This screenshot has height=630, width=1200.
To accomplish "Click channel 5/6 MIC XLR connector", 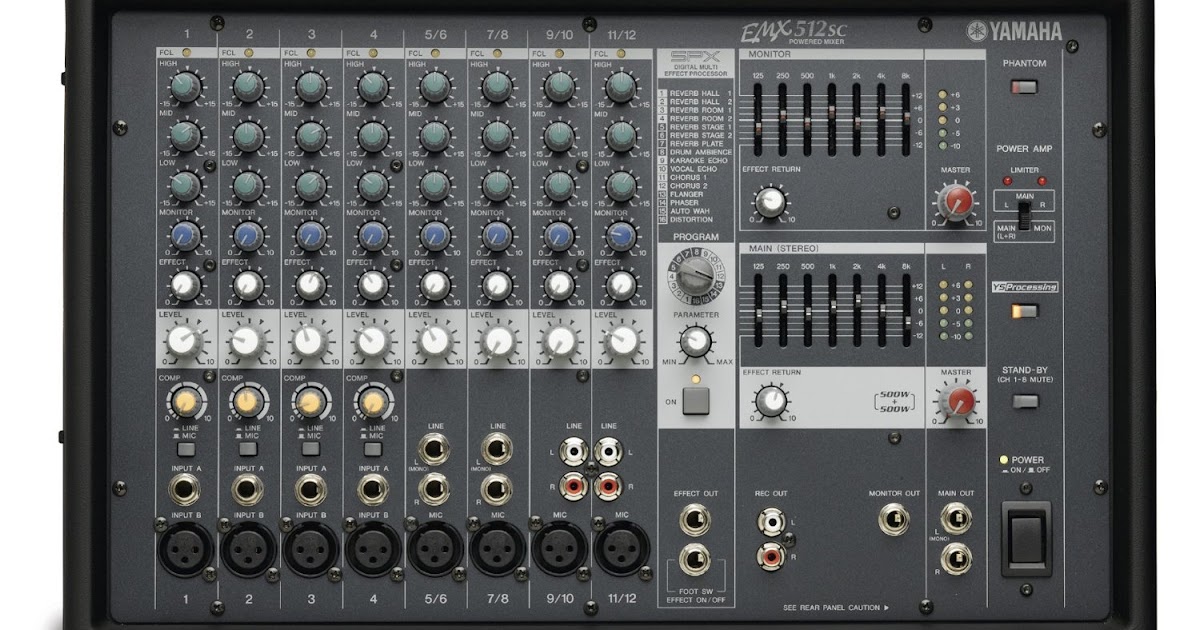I will point(435,549).
